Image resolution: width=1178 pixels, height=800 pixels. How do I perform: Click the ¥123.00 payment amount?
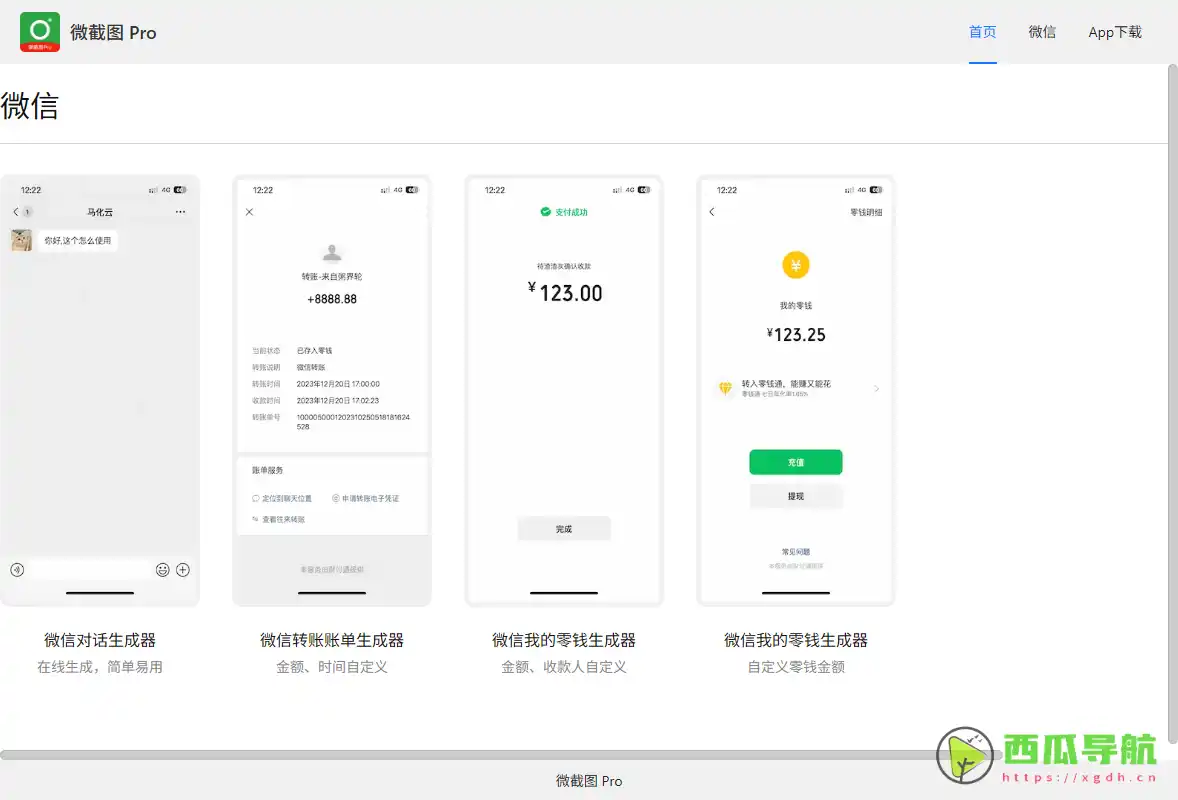[x=565, y=292]
